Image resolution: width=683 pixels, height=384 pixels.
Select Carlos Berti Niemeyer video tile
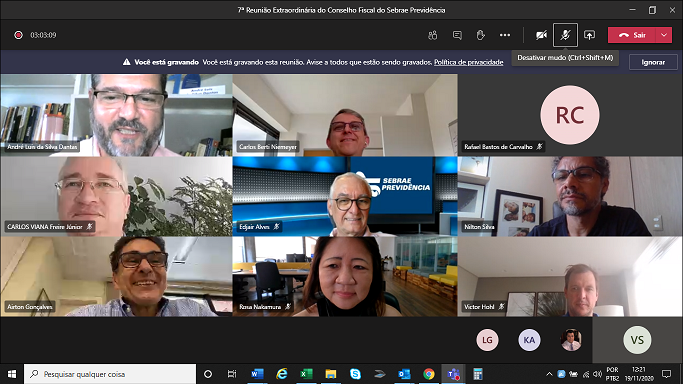coord(345,115)
